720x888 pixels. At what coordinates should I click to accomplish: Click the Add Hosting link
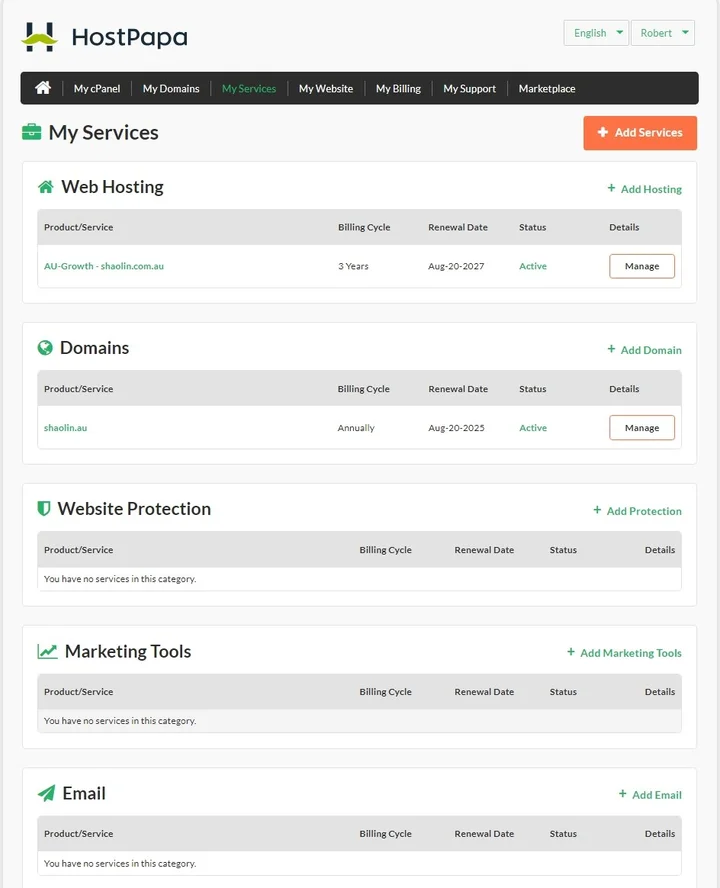(644, 189)
